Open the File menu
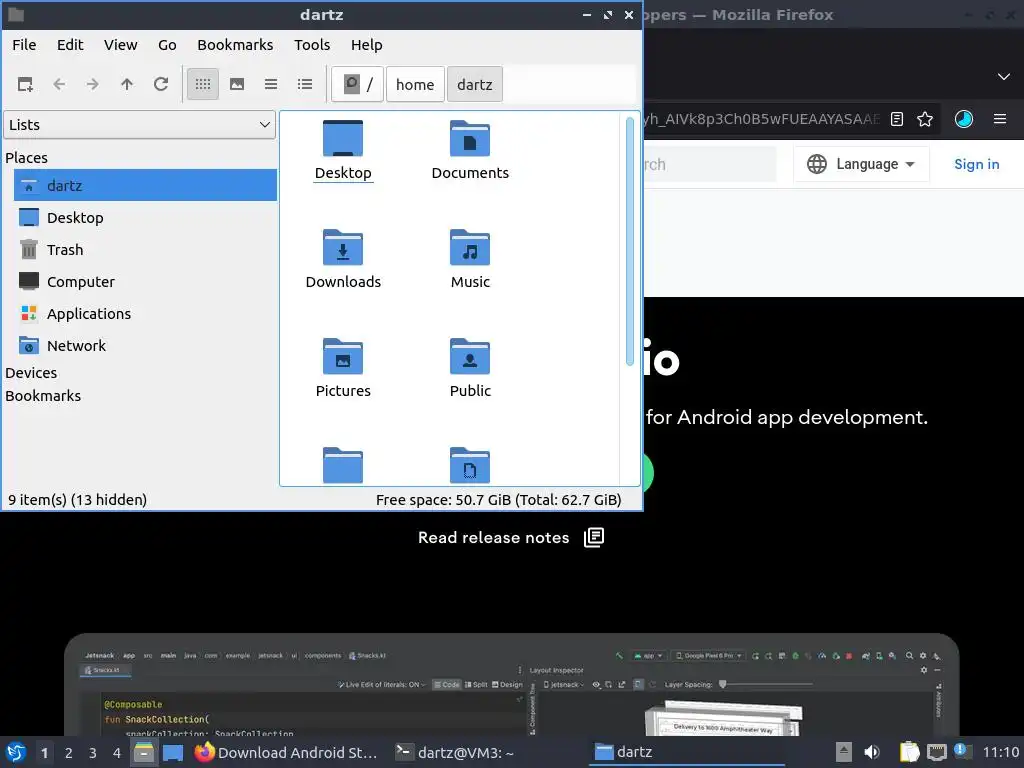This screenshot has height=768, width=1024. pos(24,45)
